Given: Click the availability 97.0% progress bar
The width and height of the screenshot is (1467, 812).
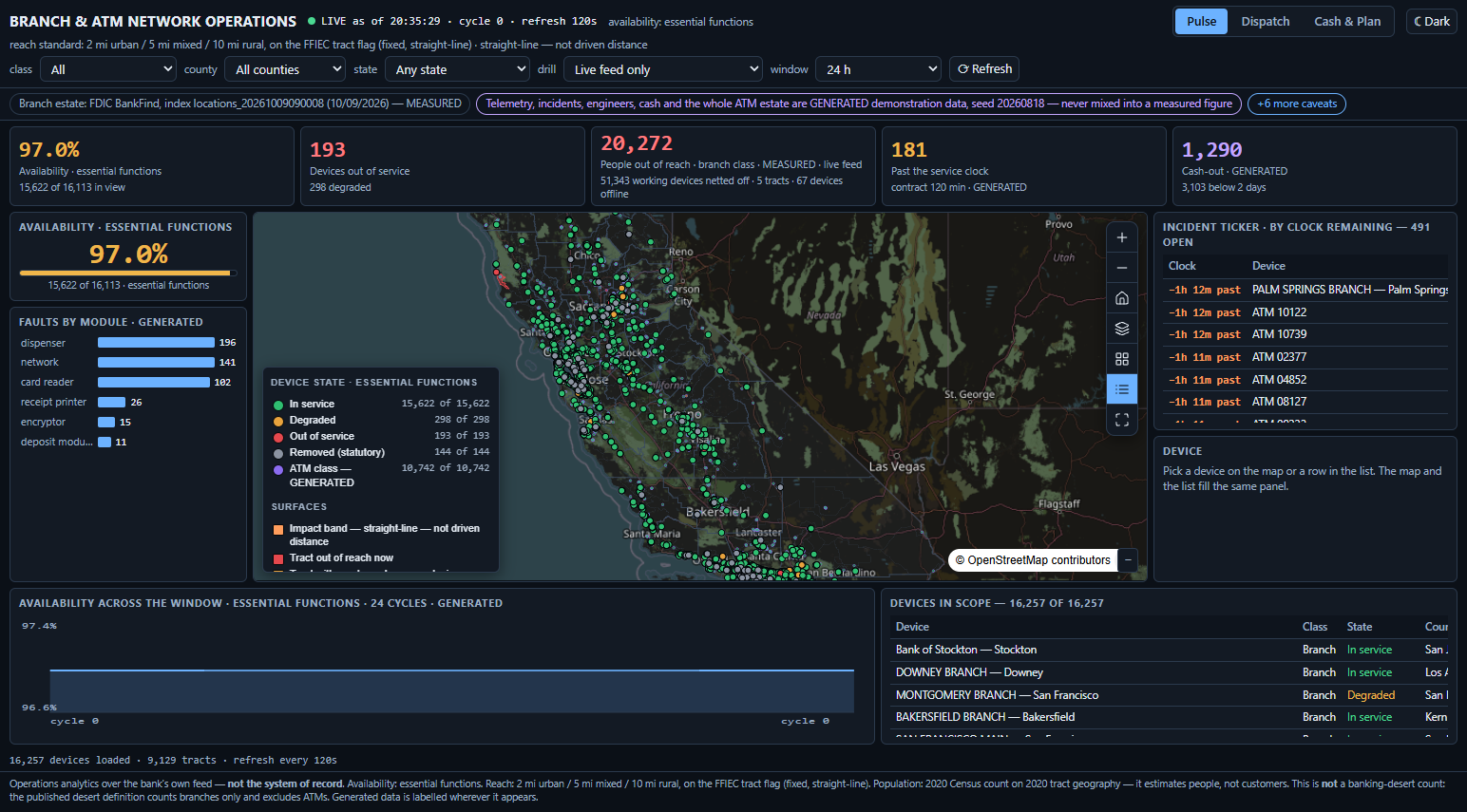Looking at the screenshot, I should pos(128,273).
